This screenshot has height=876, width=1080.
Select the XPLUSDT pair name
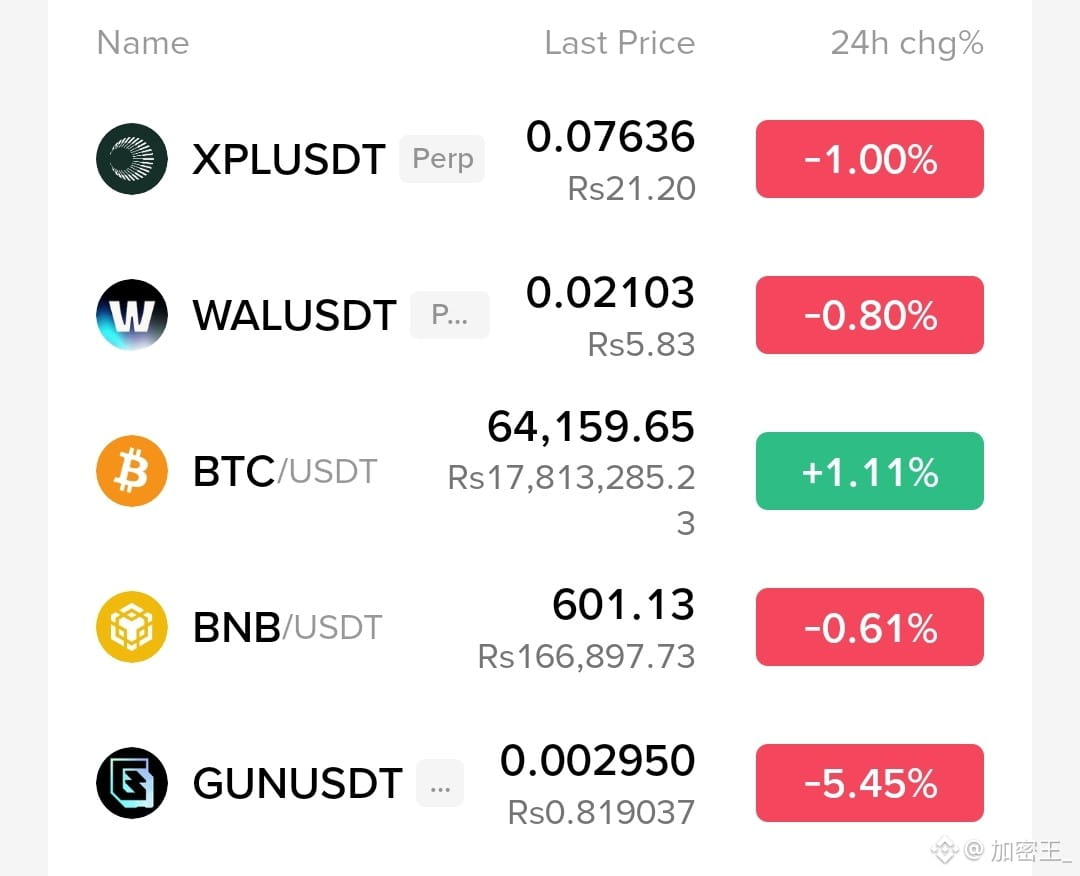289,159
